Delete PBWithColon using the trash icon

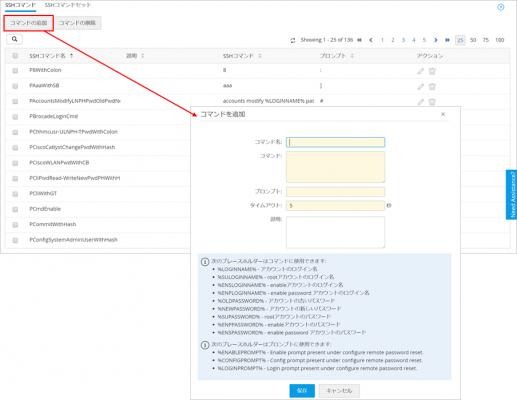(432, 71)
